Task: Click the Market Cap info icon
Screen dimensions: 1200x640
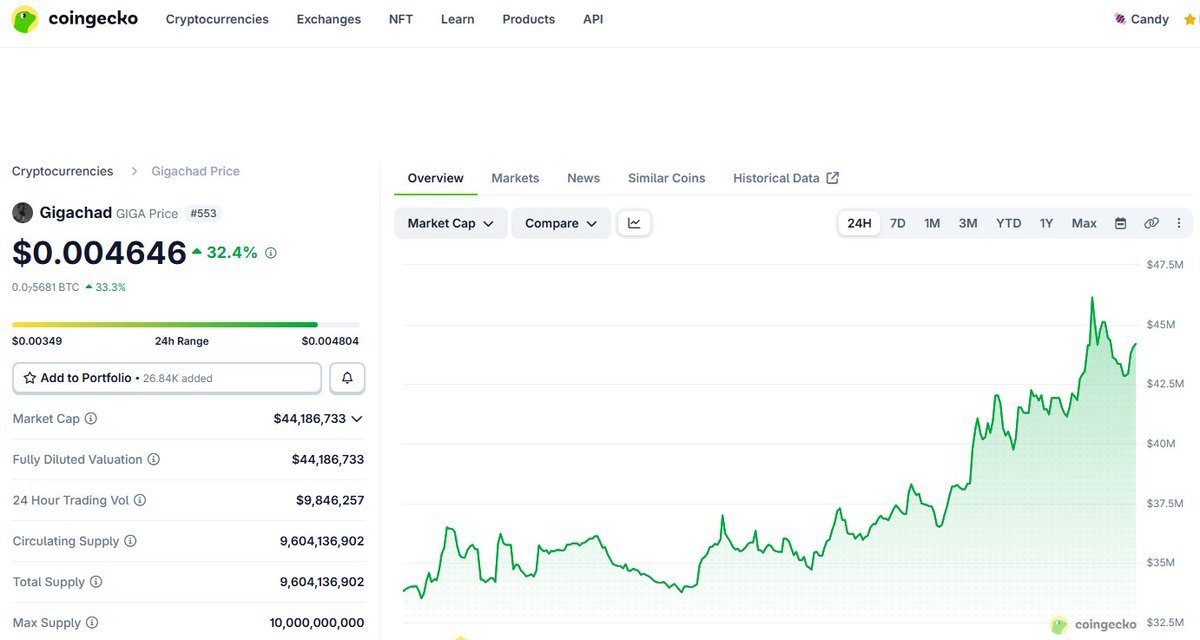Action: tap(91, 418)
